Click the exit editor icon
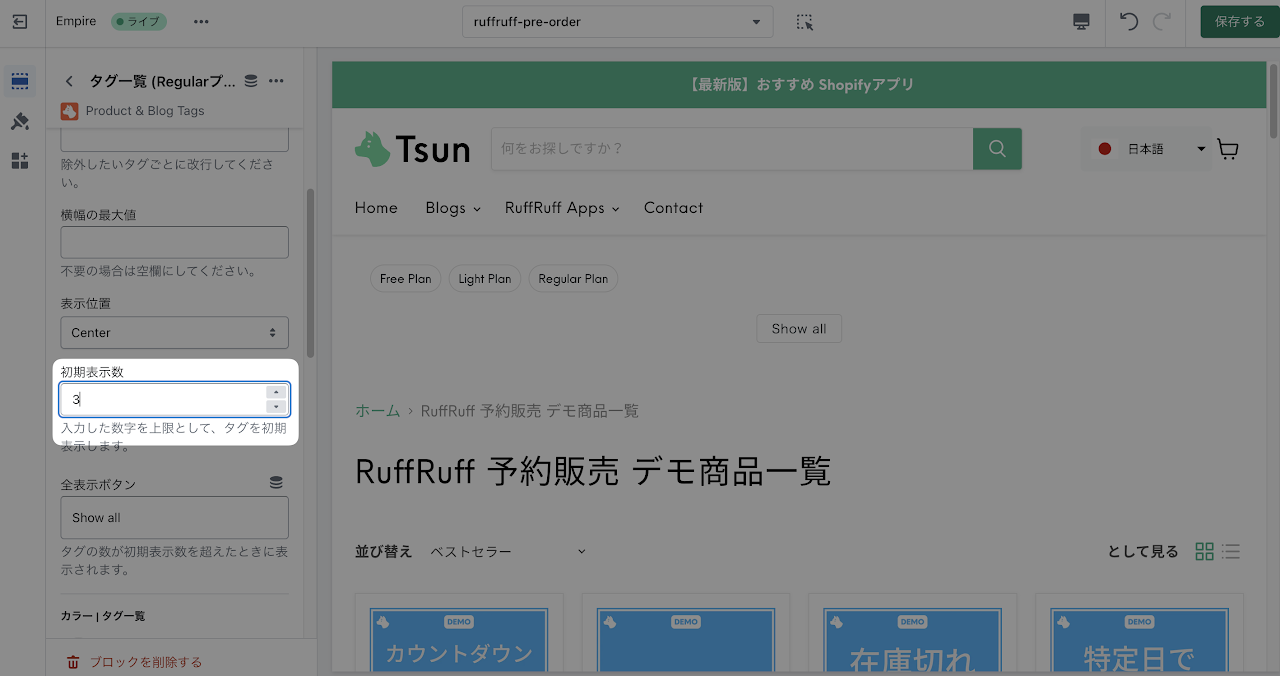Screen dimensions: 1280x676 [20, 21]
